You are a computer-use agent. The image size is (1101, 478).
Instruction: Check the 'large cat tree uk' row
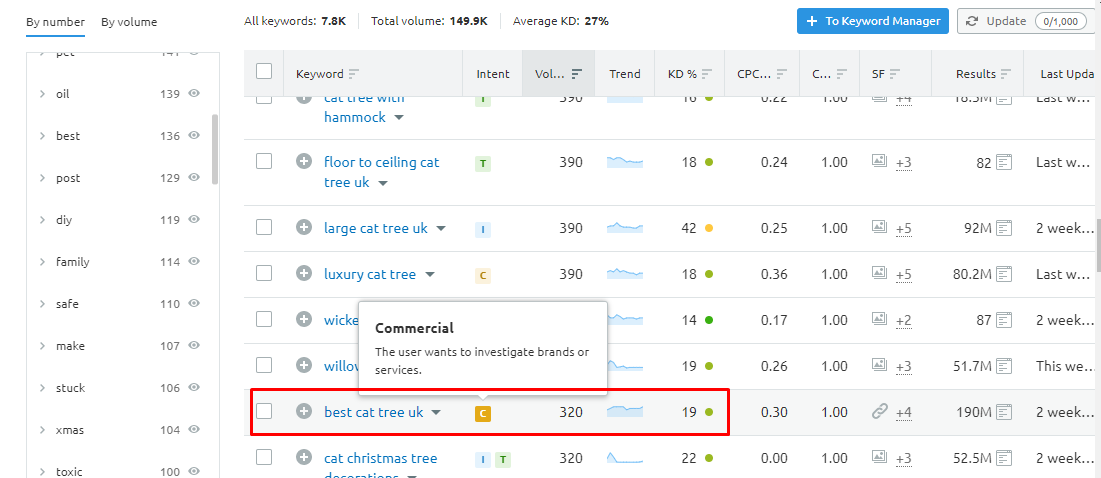(264, 227)
